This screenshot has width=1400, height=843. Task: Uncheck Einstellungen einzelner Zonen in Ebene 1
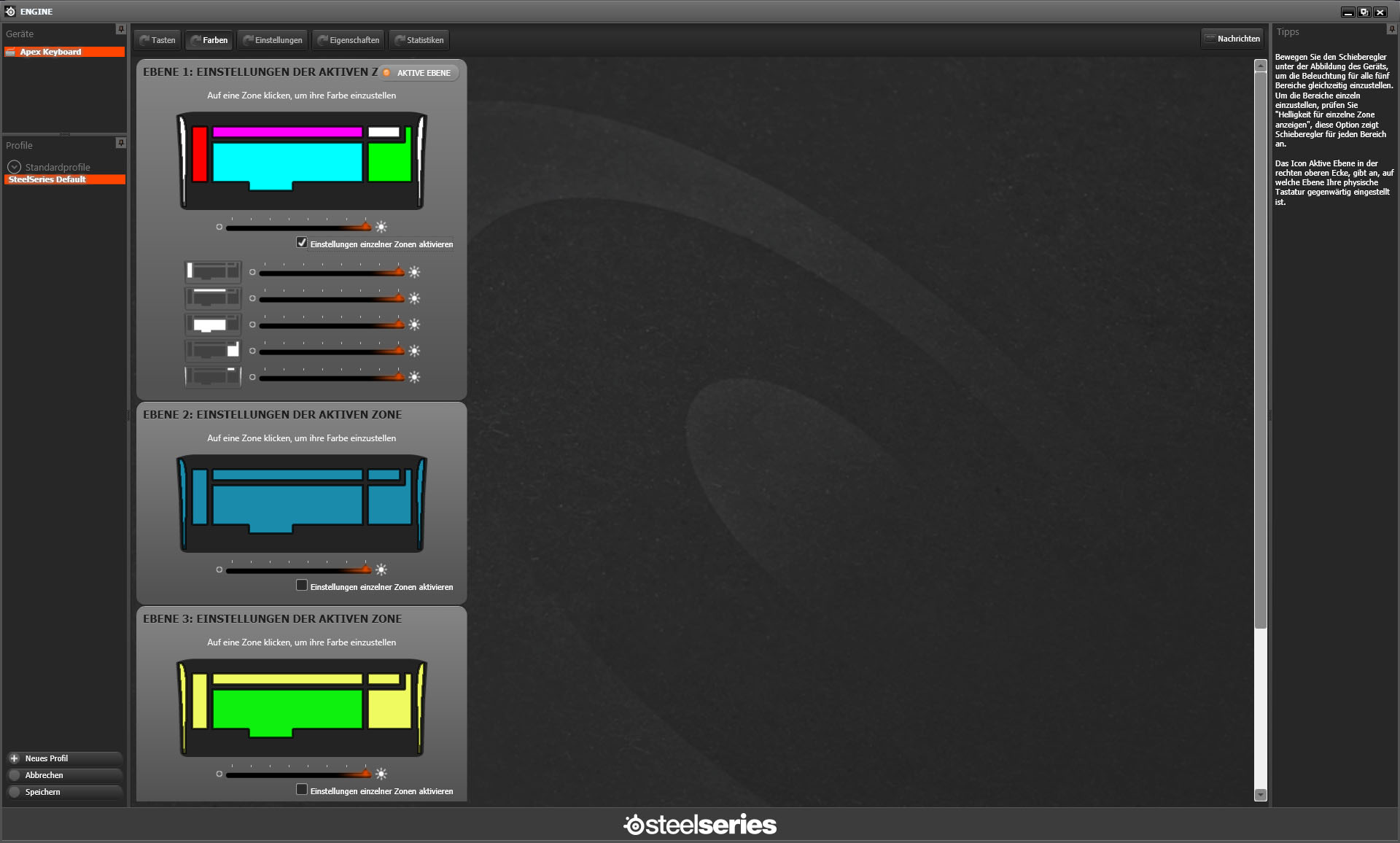pos(302,243)
